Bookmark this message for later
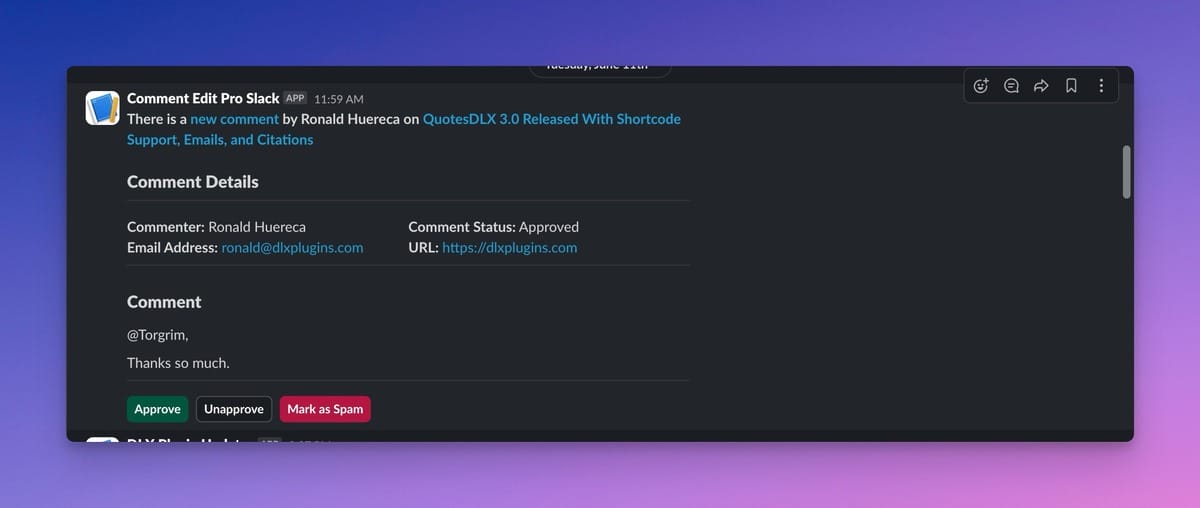 pos(1071,86)
